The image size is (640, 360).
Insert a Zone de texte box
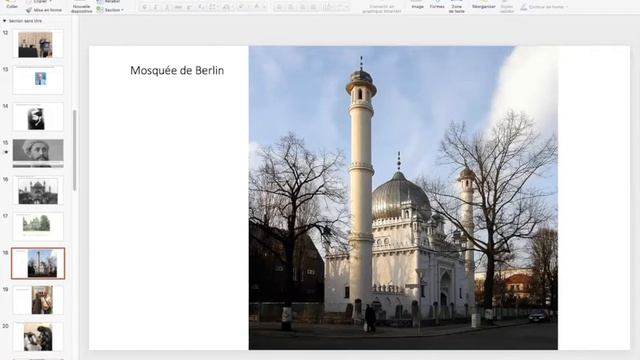(x=456, y=7)
